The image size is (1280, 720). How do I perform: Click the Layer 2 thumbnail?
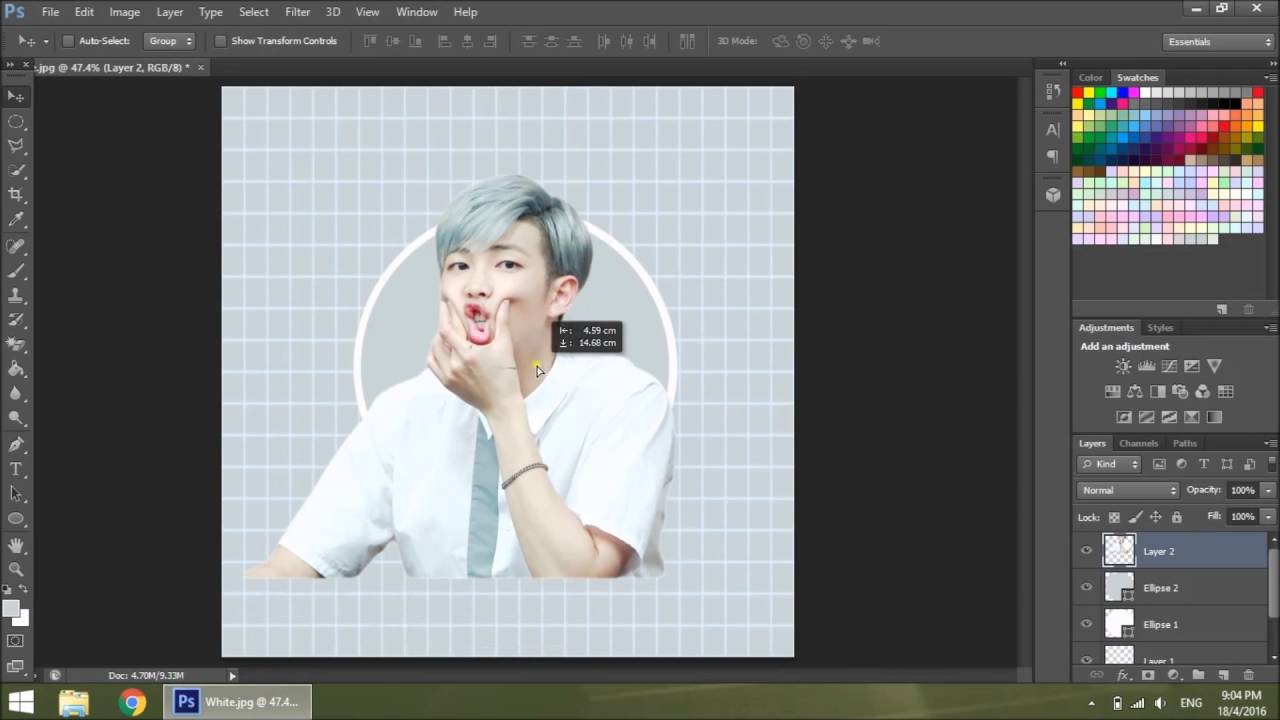tap(1119, 551)
